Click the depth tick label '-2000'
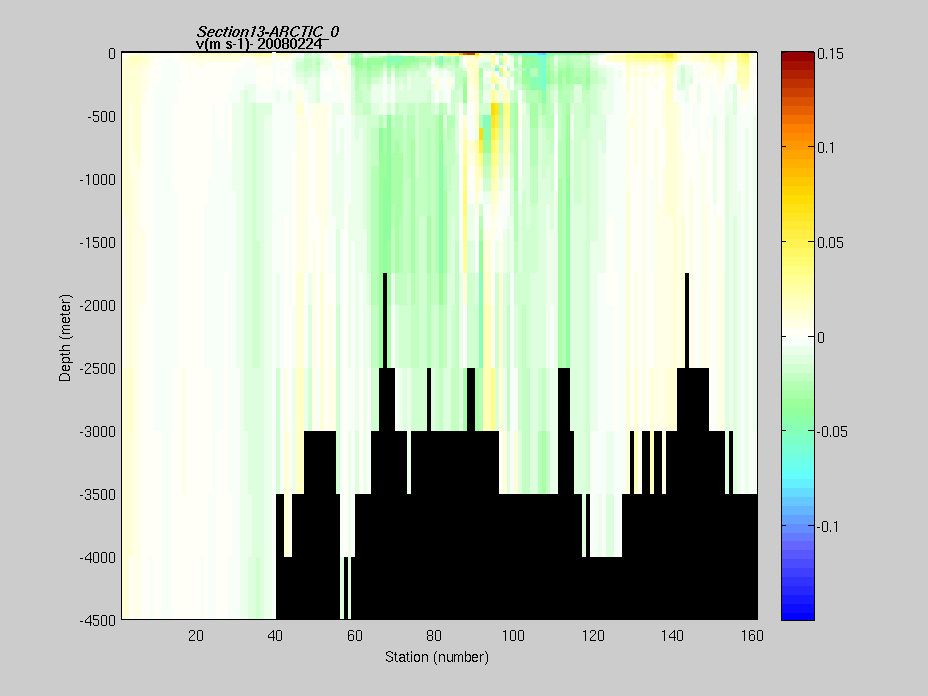928x696 pixels. (98, 306)
